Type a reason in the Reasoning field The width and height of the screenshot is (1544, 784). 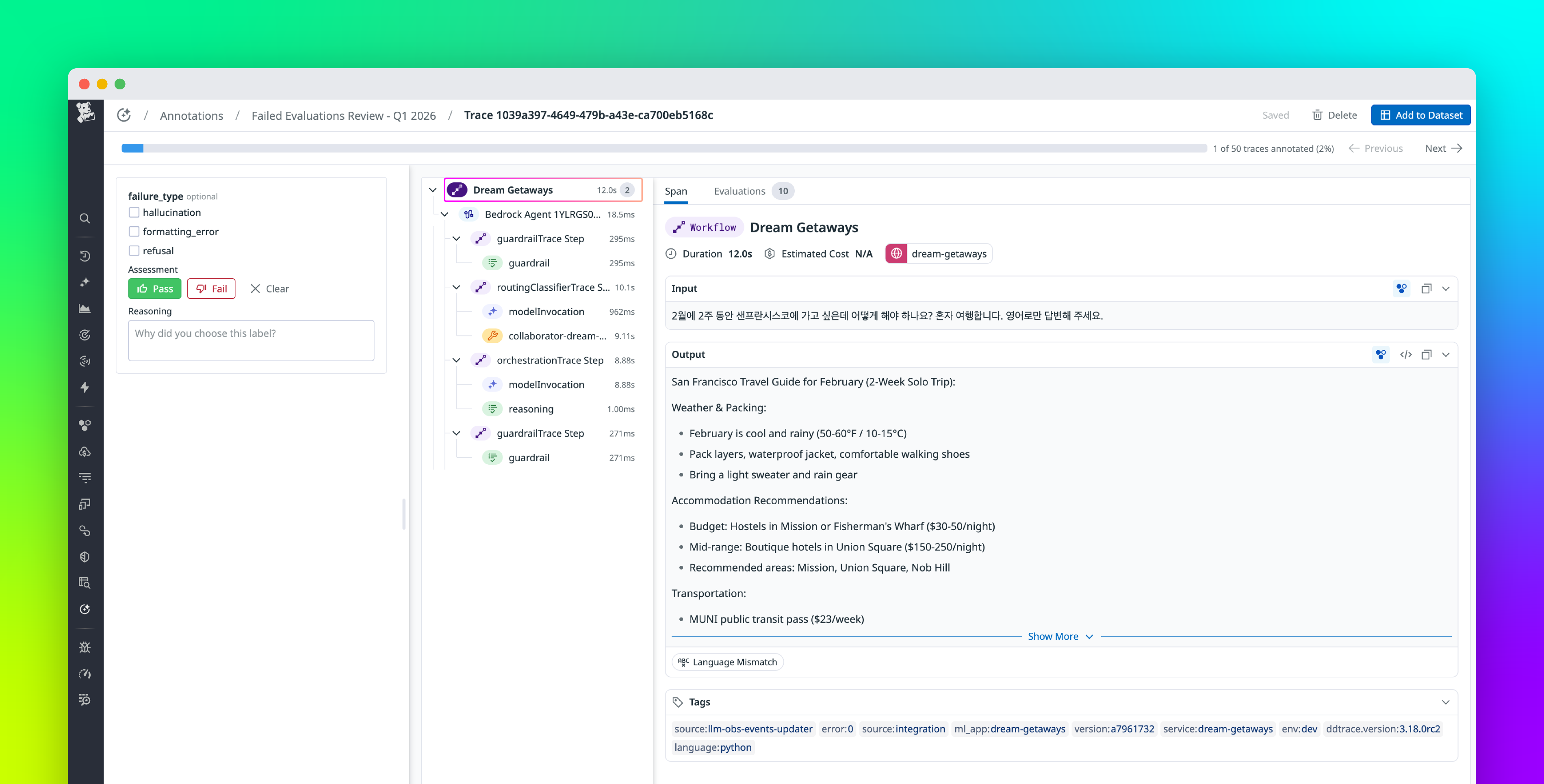tap(251, 340)
